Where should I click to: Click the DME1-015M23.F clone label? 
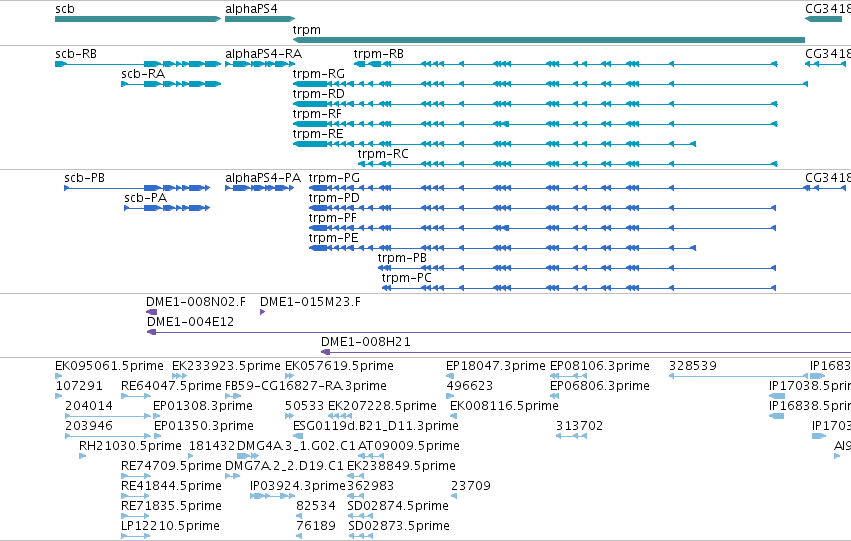(310, 302)
